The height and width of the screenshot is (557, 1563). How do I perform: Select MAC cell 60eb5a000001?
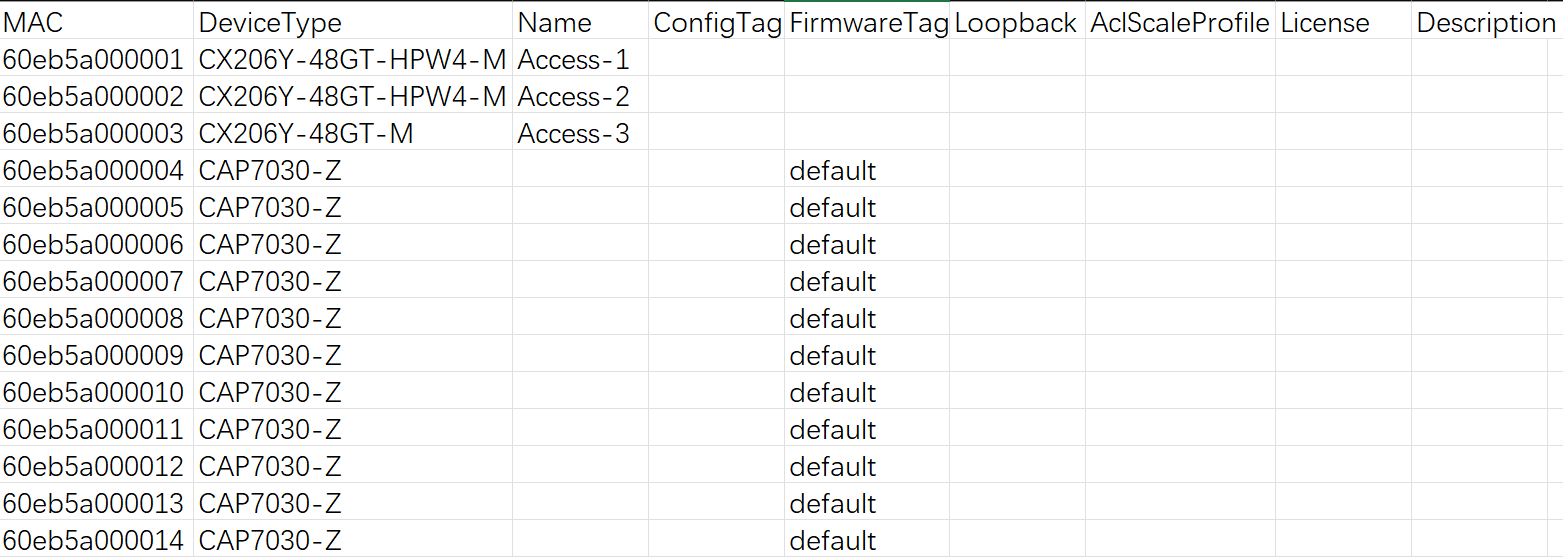97,59
